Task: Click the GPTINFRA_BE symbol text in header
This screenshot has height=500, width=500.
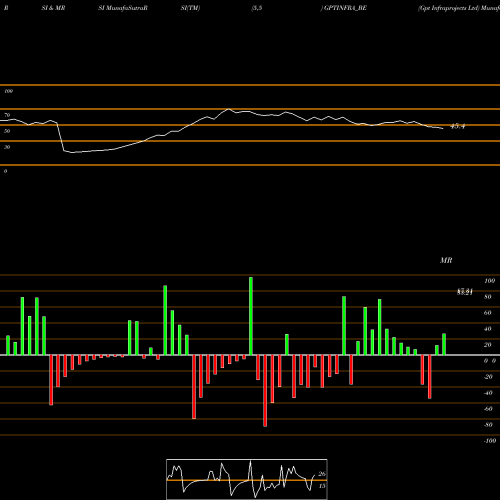Action: pyautogui.click(x=345, y=8)
